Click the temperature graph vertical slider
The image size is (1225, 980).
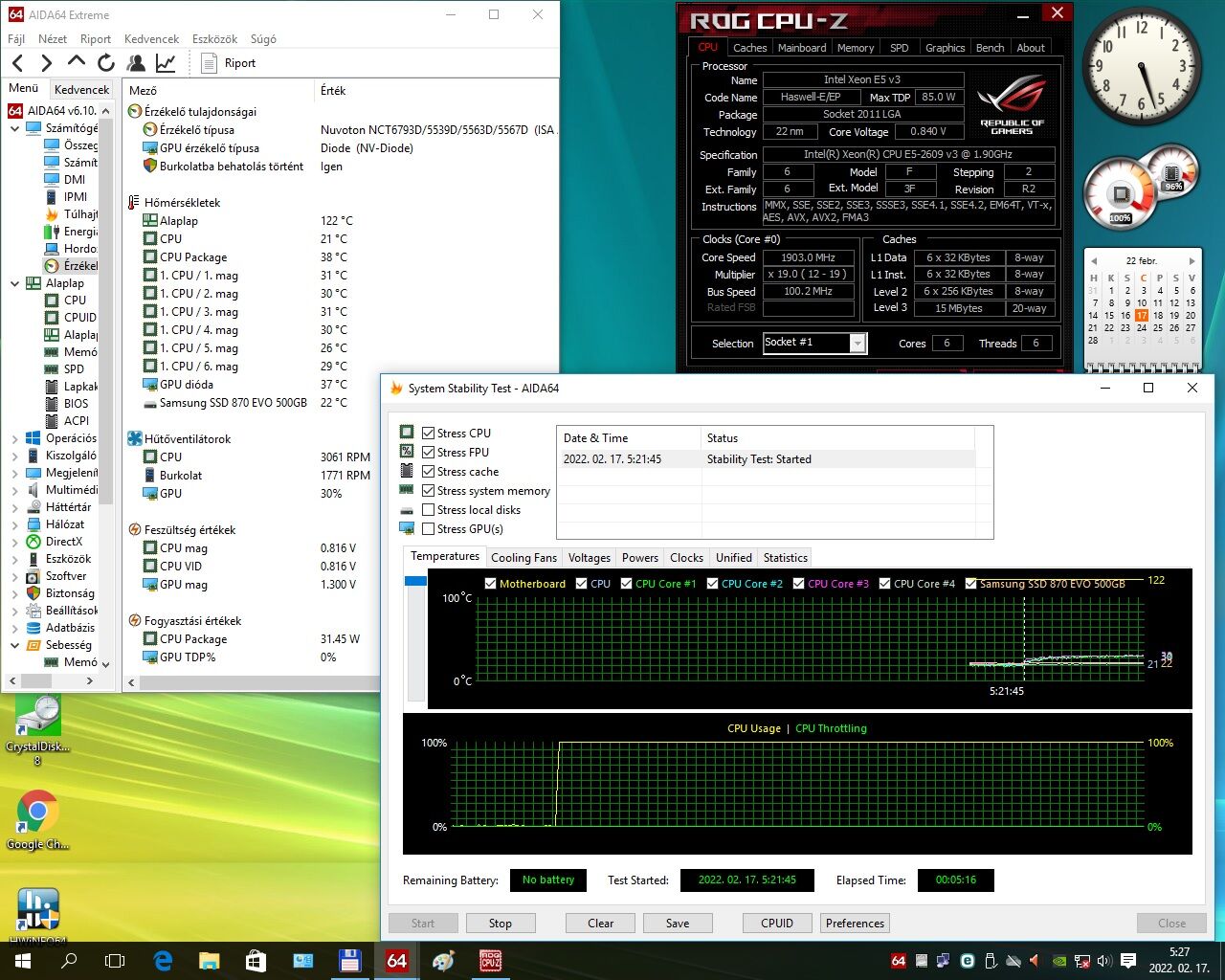tap(415, 638)
